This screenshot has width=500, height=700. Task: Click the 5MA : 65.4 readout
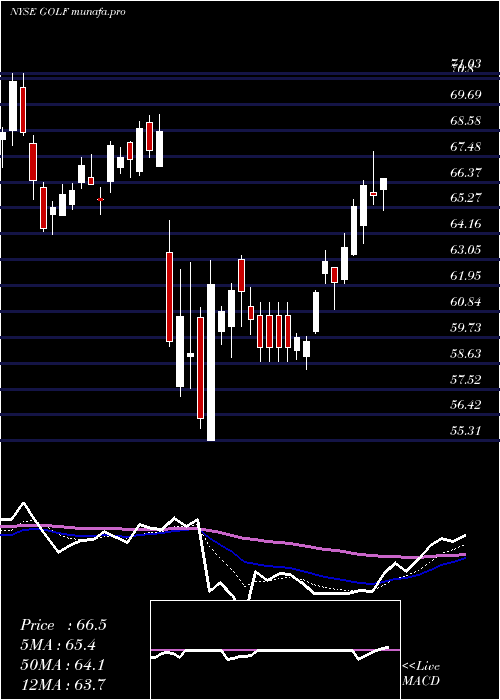click(x=58, y=645)
